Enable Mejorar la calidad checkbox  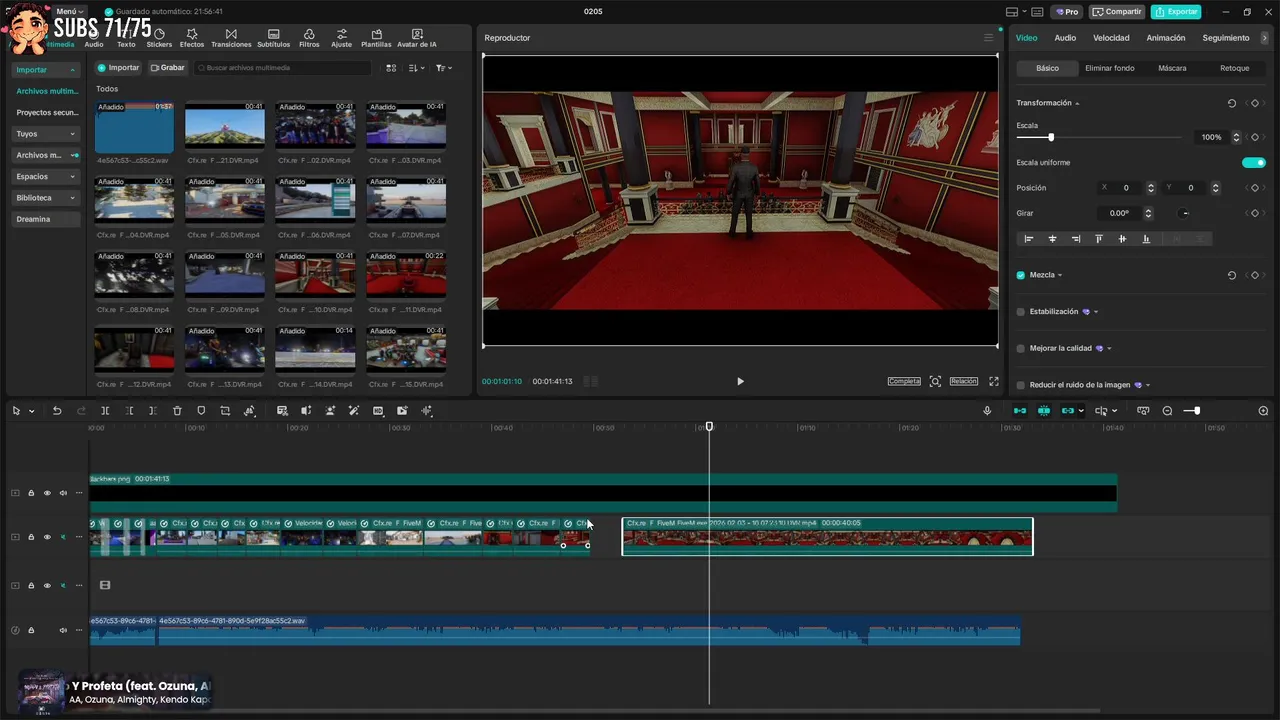1021,348
